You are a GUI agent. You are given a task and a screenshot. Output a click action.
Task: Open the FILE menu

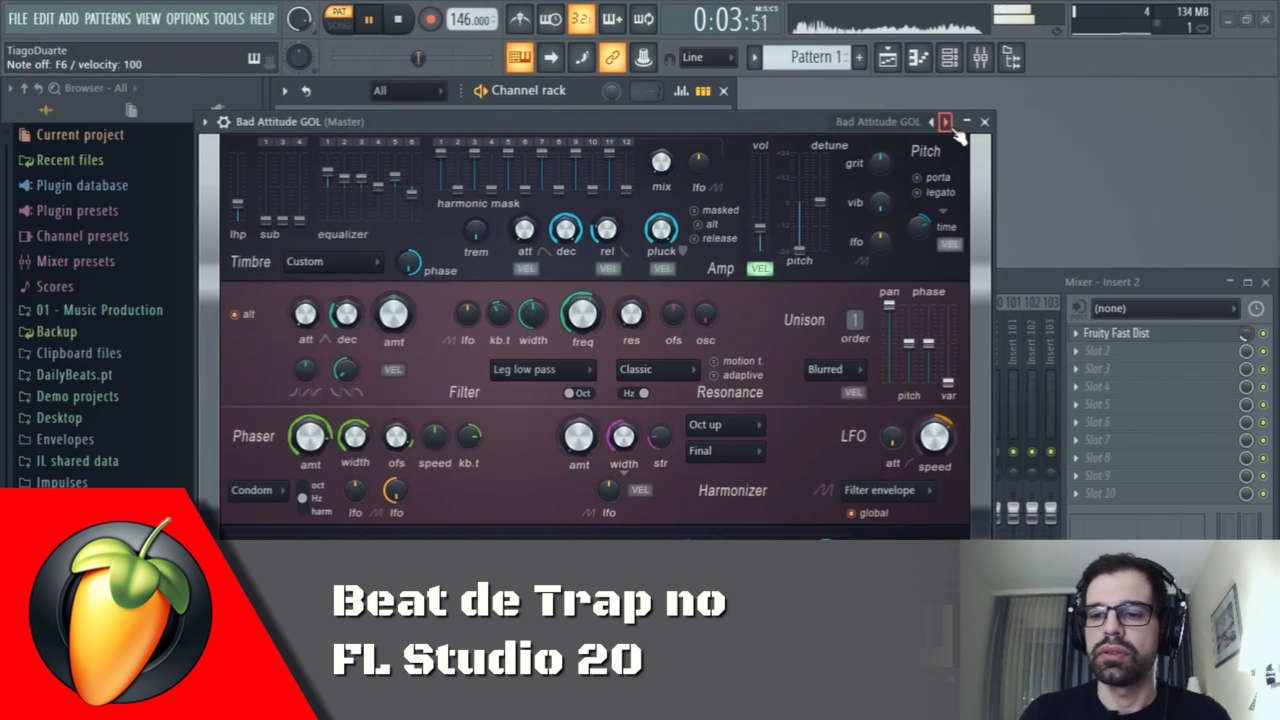click(18, 19)
